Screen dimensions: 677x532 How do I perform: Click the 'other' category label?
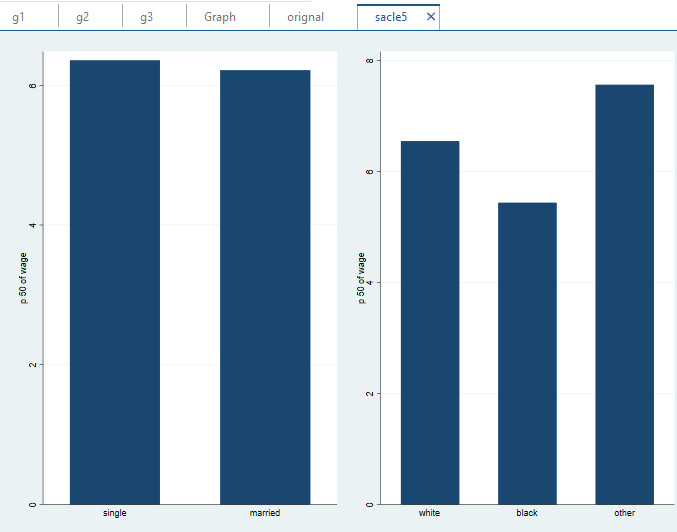[x=624, y=513]
